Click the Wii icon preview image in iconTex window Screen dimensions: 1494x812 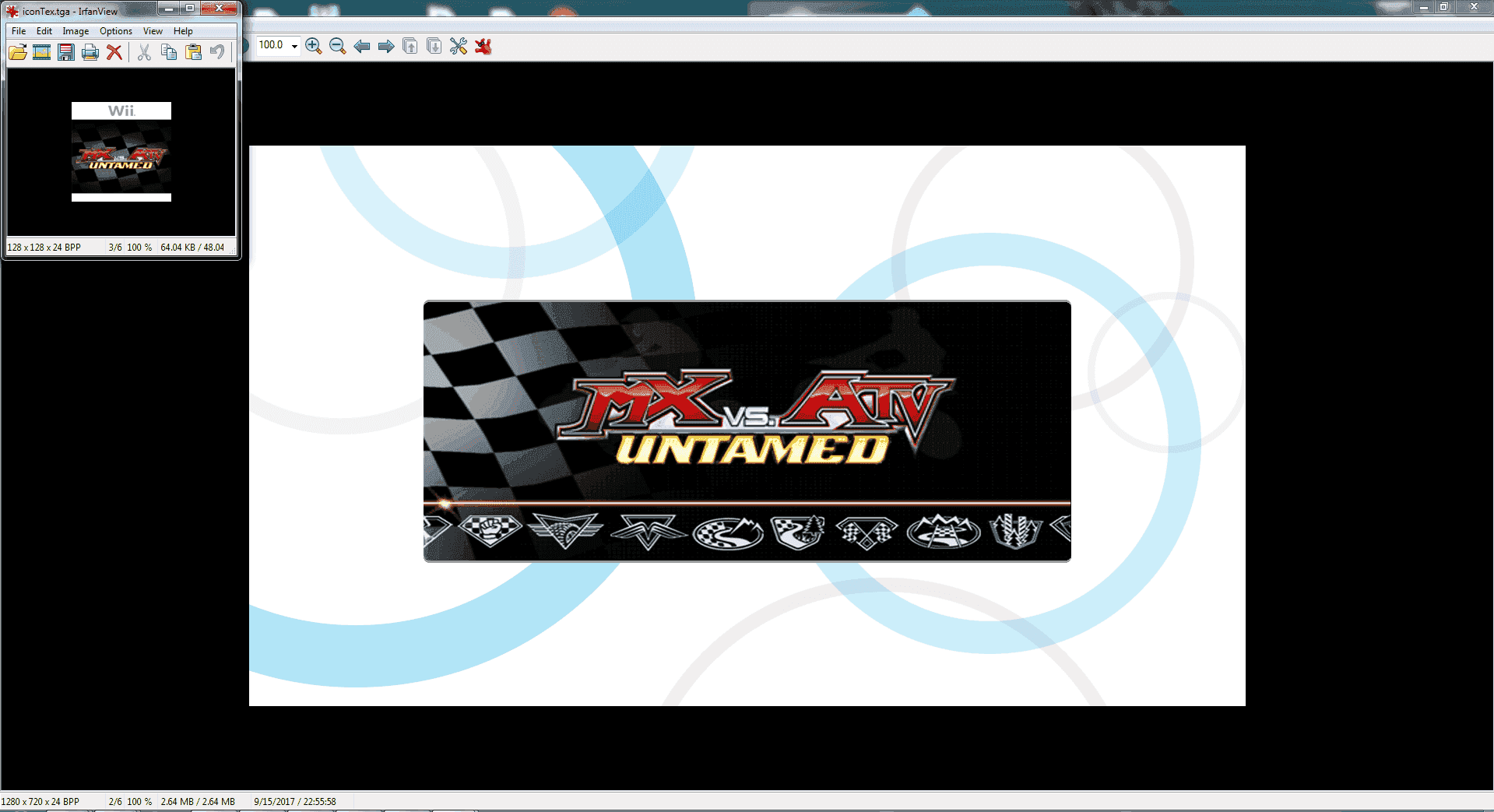pos(121,152)
